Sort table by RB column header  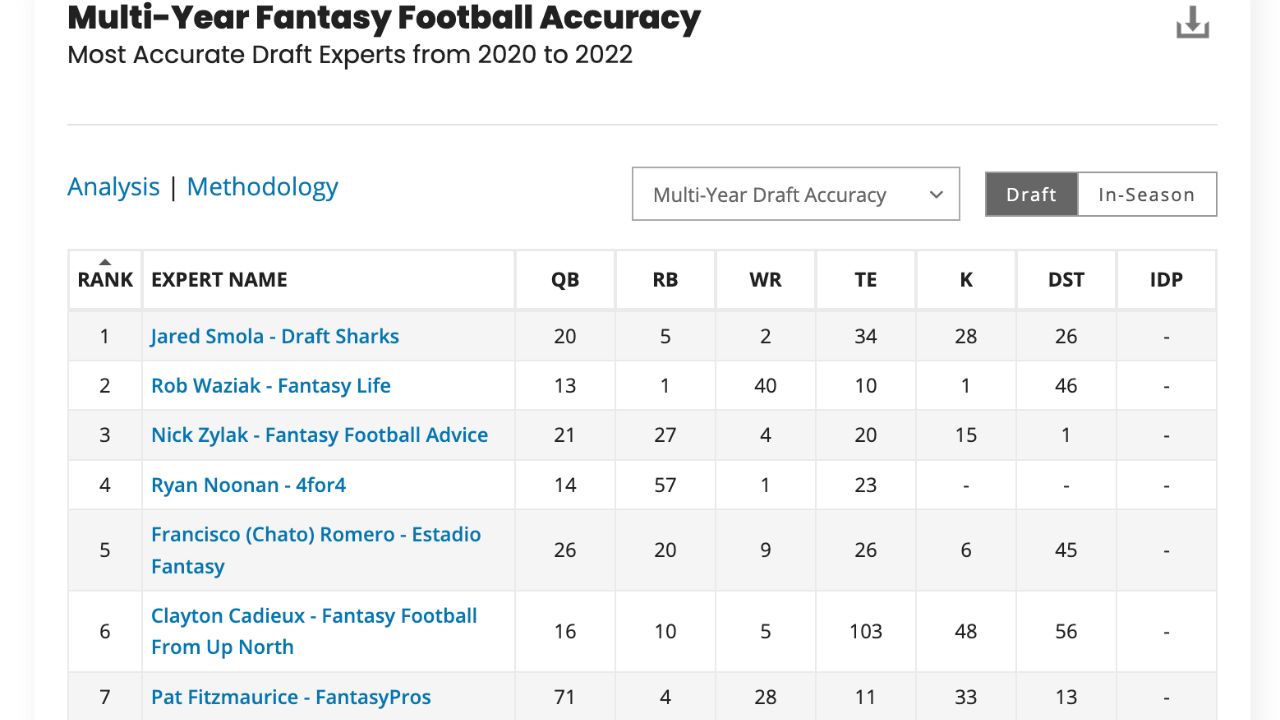pyautogui.click(x=665, y=280)
